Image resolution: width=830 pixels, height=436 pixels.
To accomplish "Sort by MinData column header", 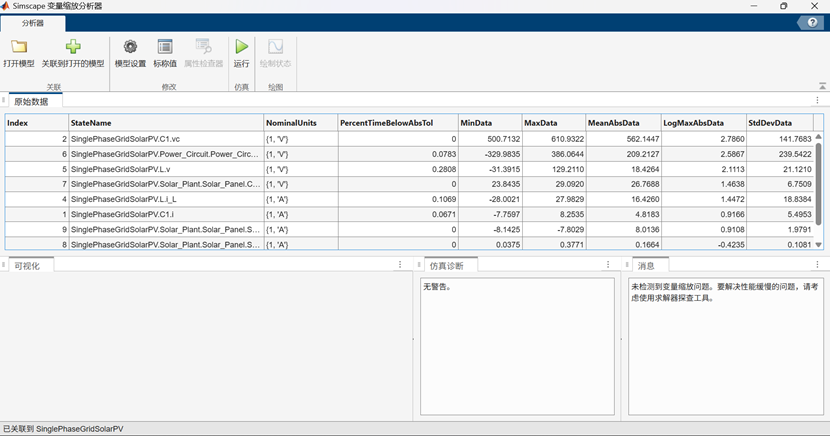I will pos(490,123).
